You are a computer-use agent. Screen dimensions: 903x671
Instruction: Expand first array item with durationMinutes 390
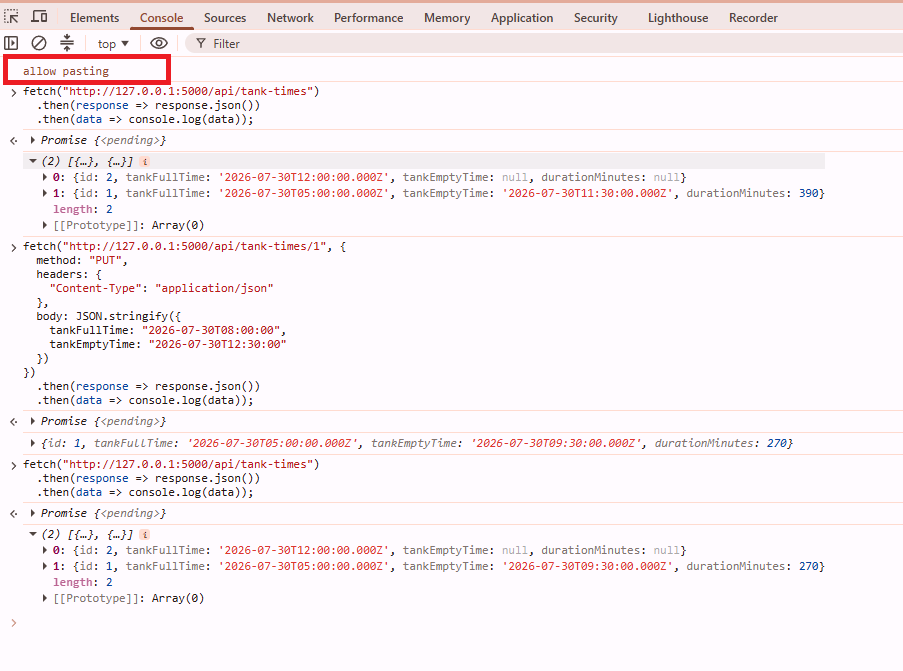click(45, 194)
